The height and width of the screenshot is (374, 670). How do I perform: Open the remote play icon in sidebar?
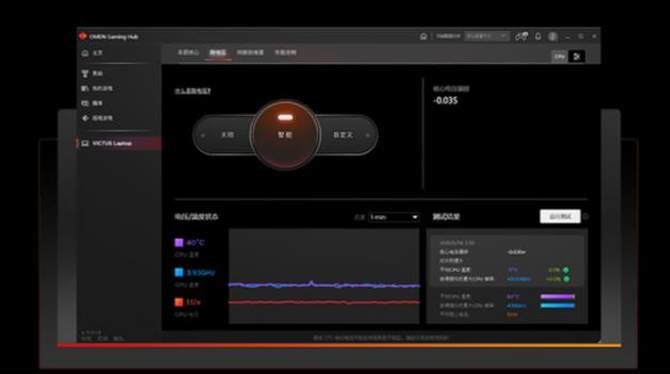(x=85, y=118)
